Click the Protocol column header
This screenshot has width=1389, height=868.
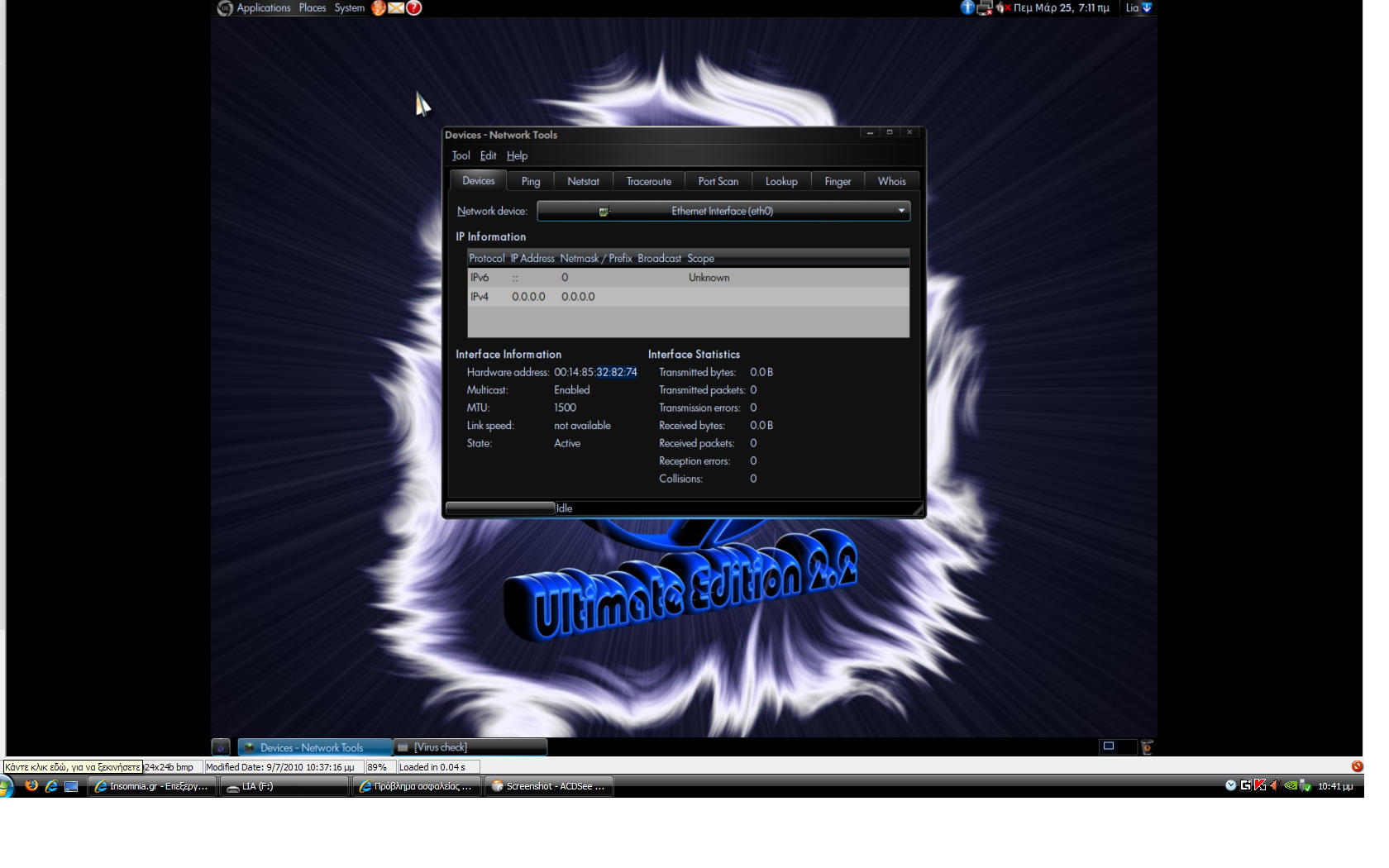click(x=486, y=258)
